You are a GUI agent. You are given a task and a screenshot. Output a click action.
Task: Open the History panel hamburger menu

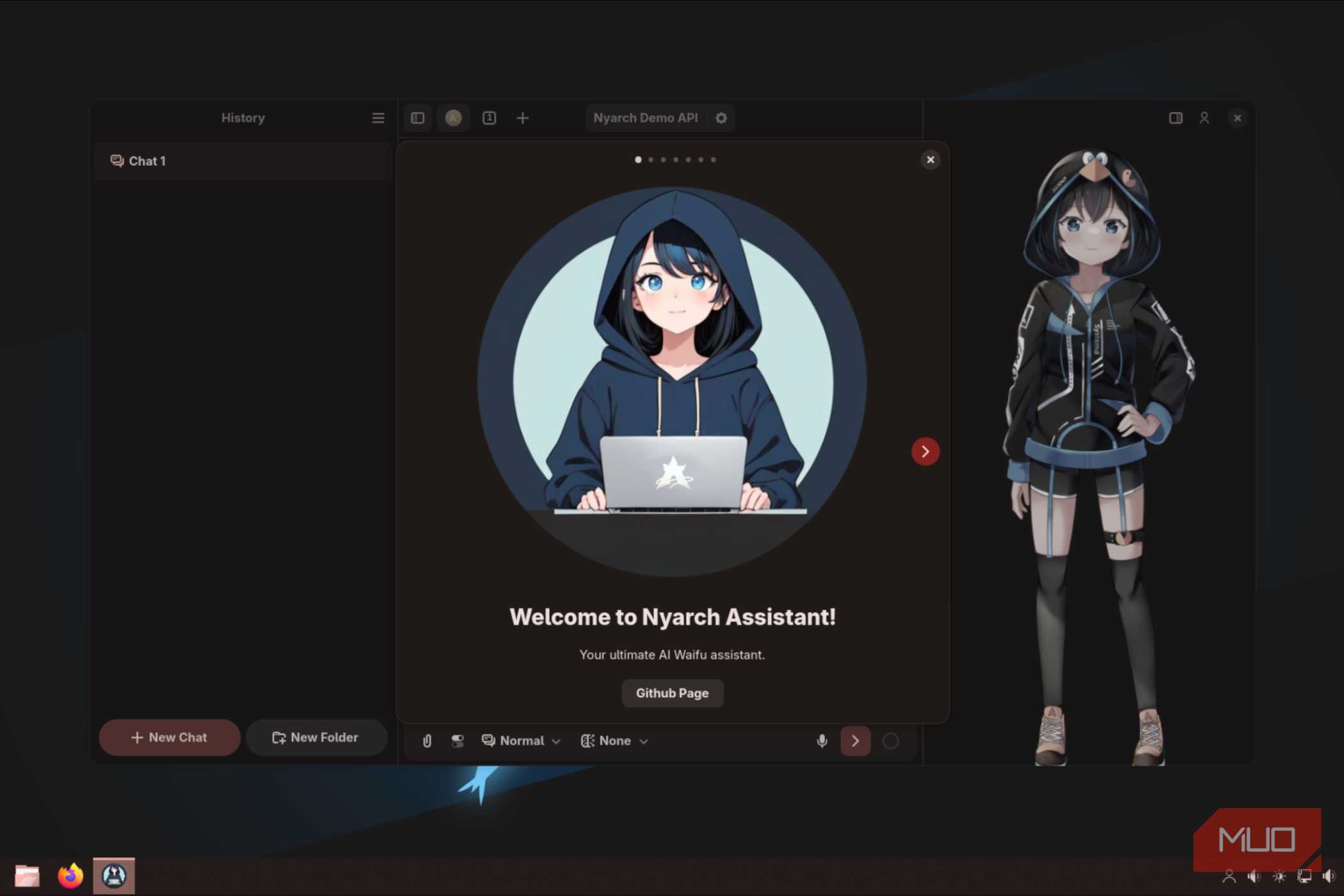378,118
